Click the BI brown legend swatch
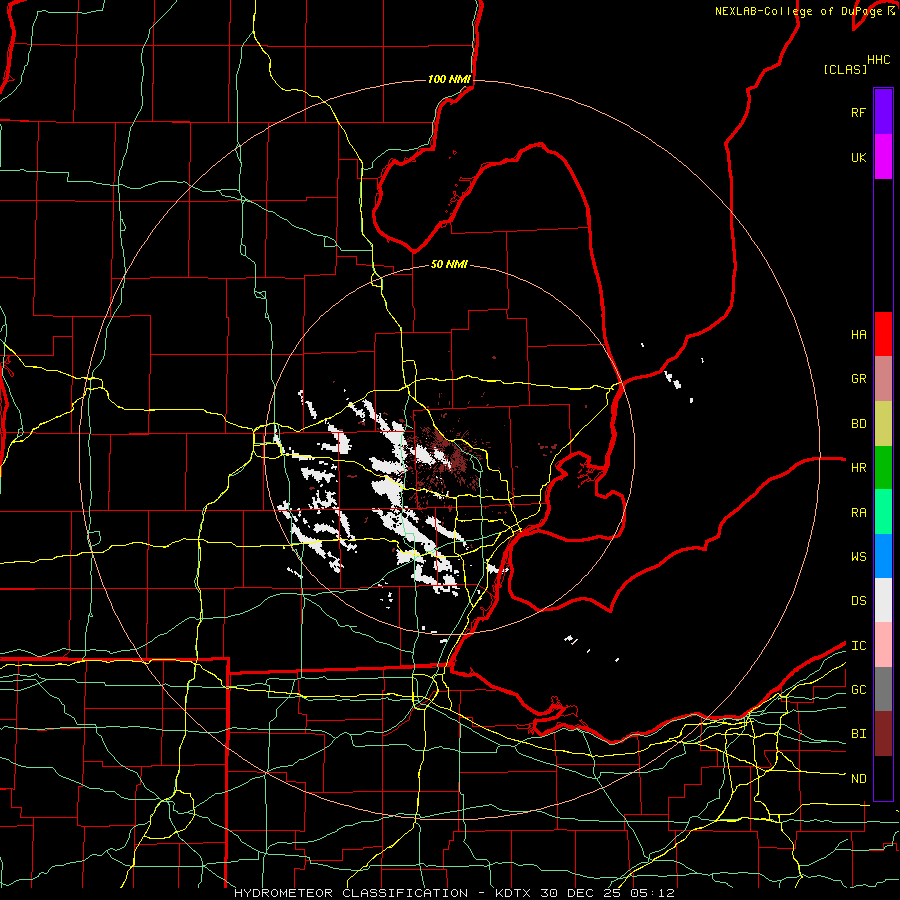 click(883, 734)
